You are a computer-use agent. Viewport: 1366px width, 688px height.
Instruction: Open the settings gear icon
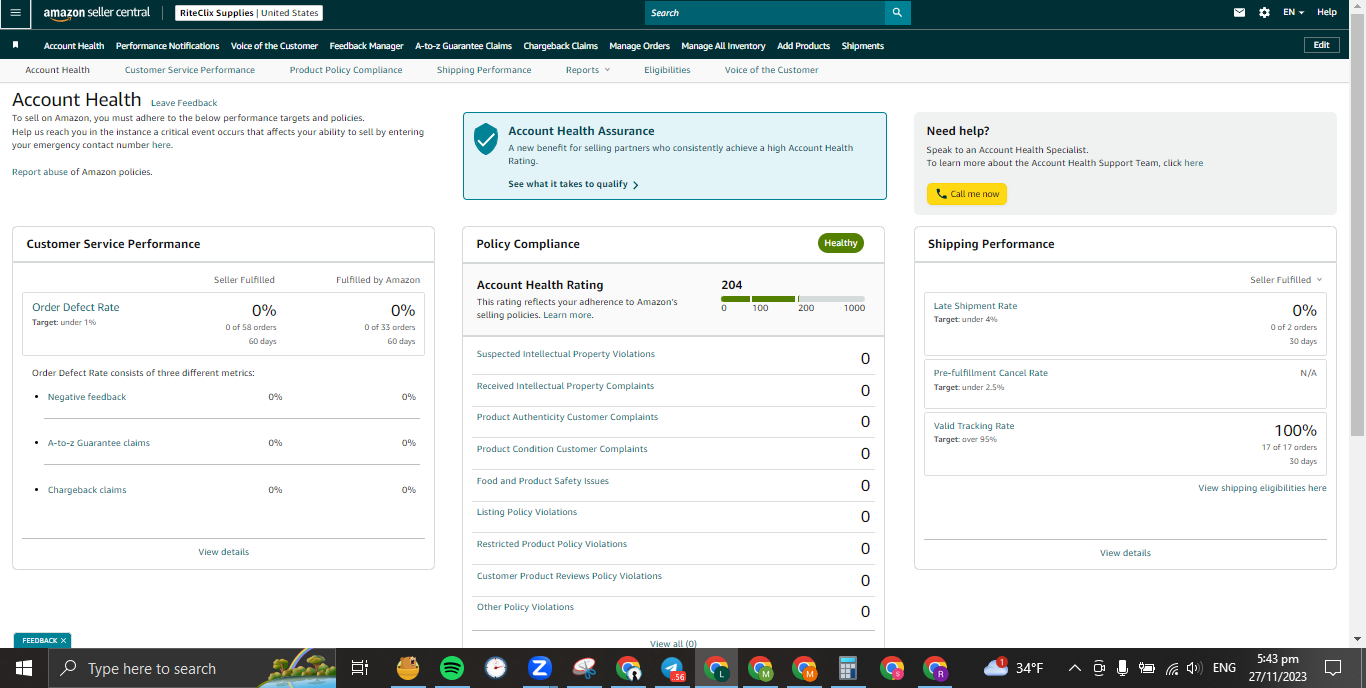tap(1264, 13)
